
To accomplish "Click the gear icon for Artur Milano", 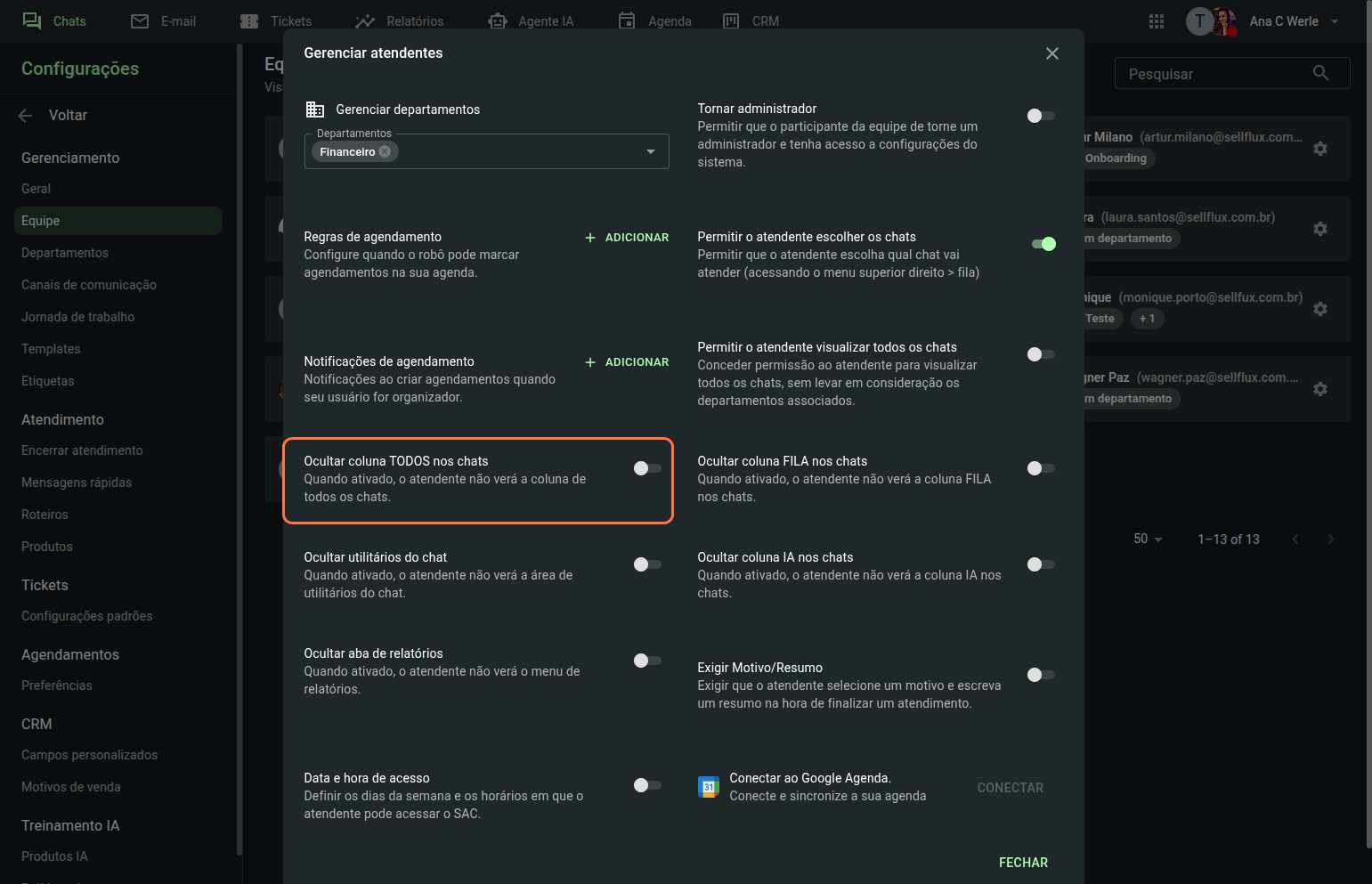I will point(1320,149).
